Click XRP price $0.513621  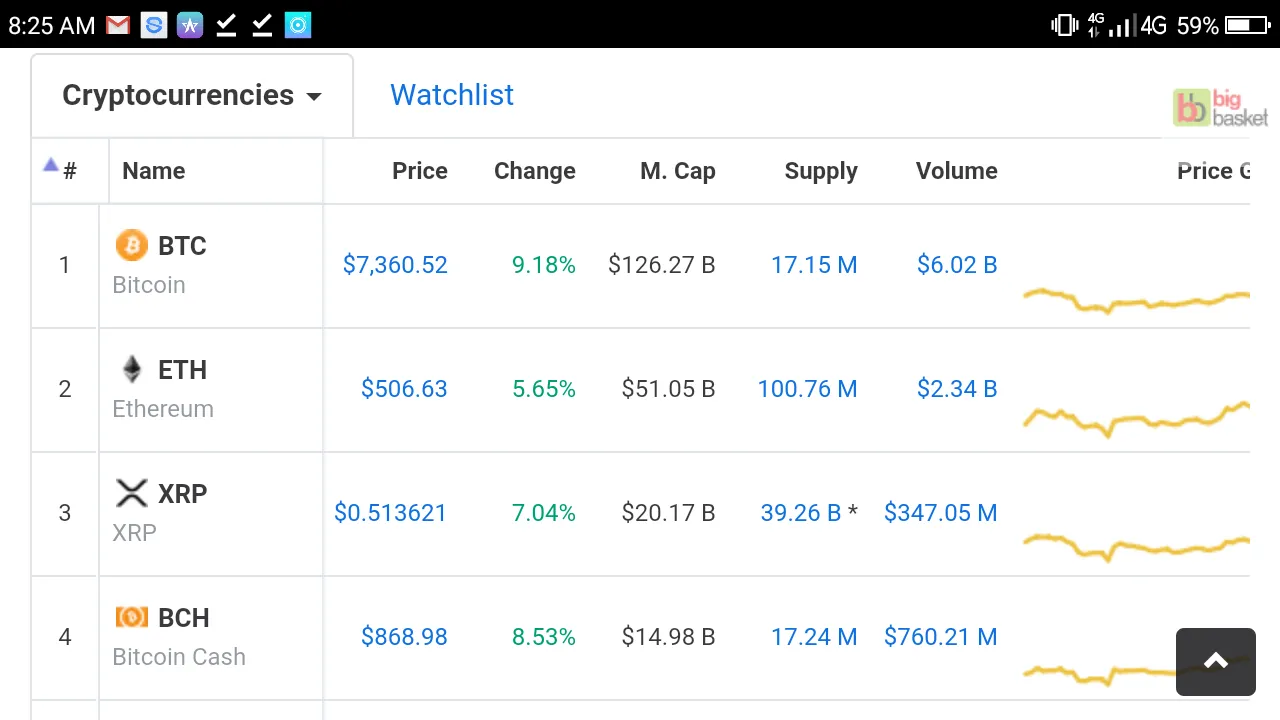coord(390,513)
